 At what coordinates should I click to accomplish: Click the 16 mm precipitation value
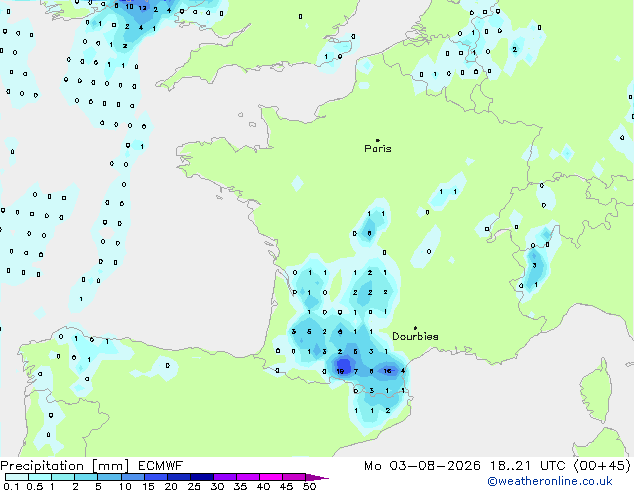pos(387,371)
